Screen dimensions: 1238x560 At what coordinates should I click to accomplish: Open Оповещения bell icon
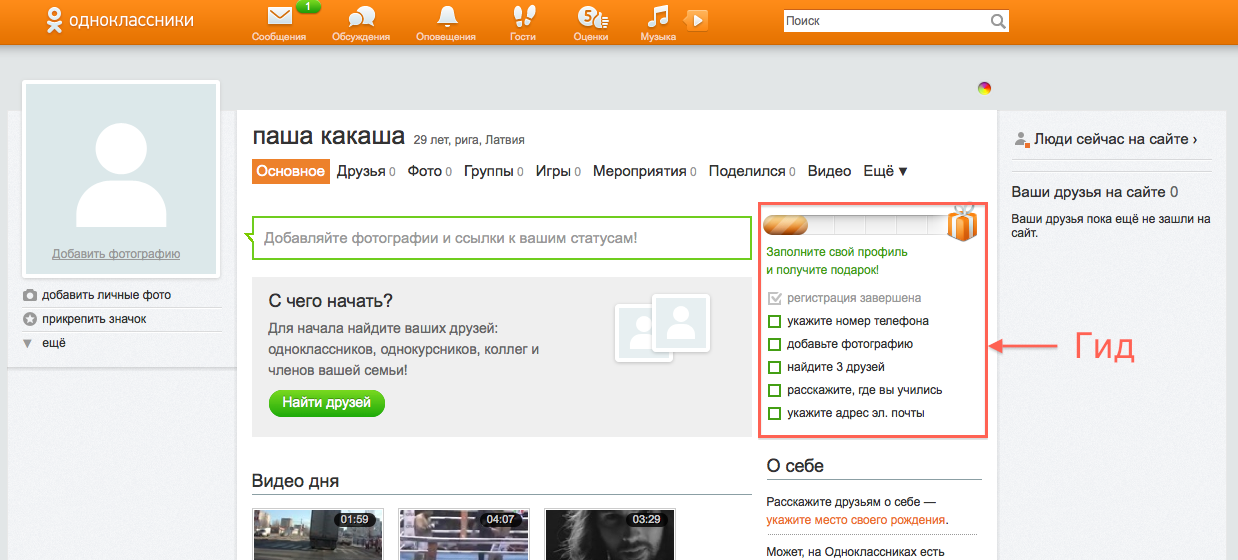(x=447, y=16)
